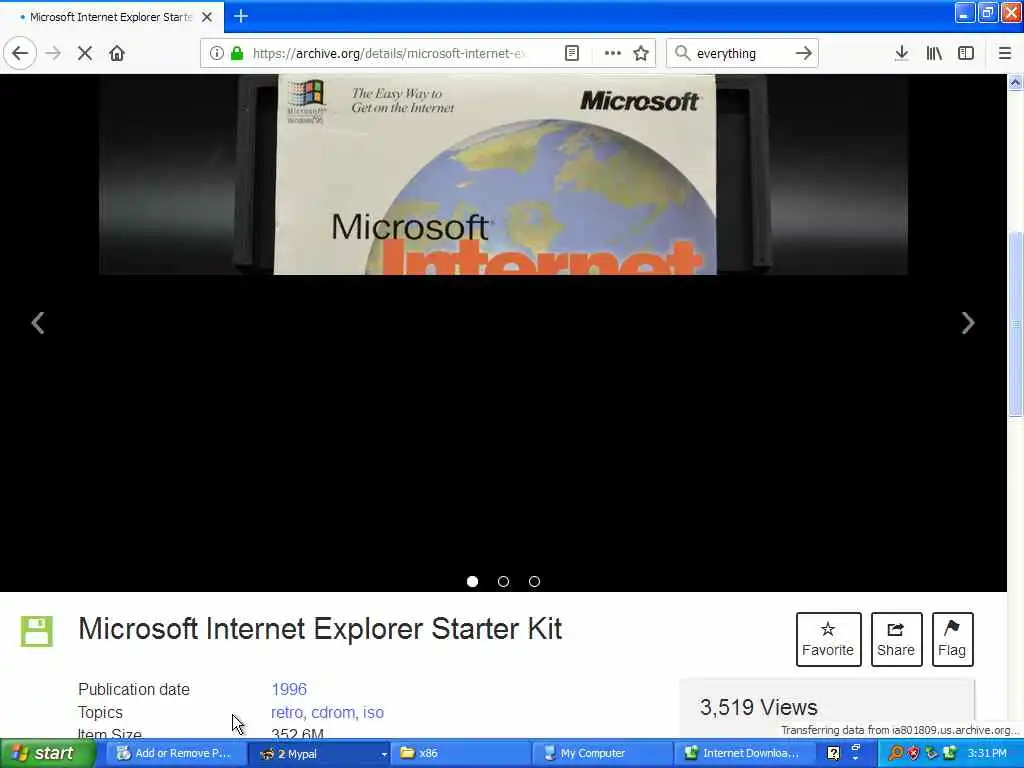This screenshot has height=768, width=1024.
Task: Click the '3,519 Views' text
Action: (759, 707)
